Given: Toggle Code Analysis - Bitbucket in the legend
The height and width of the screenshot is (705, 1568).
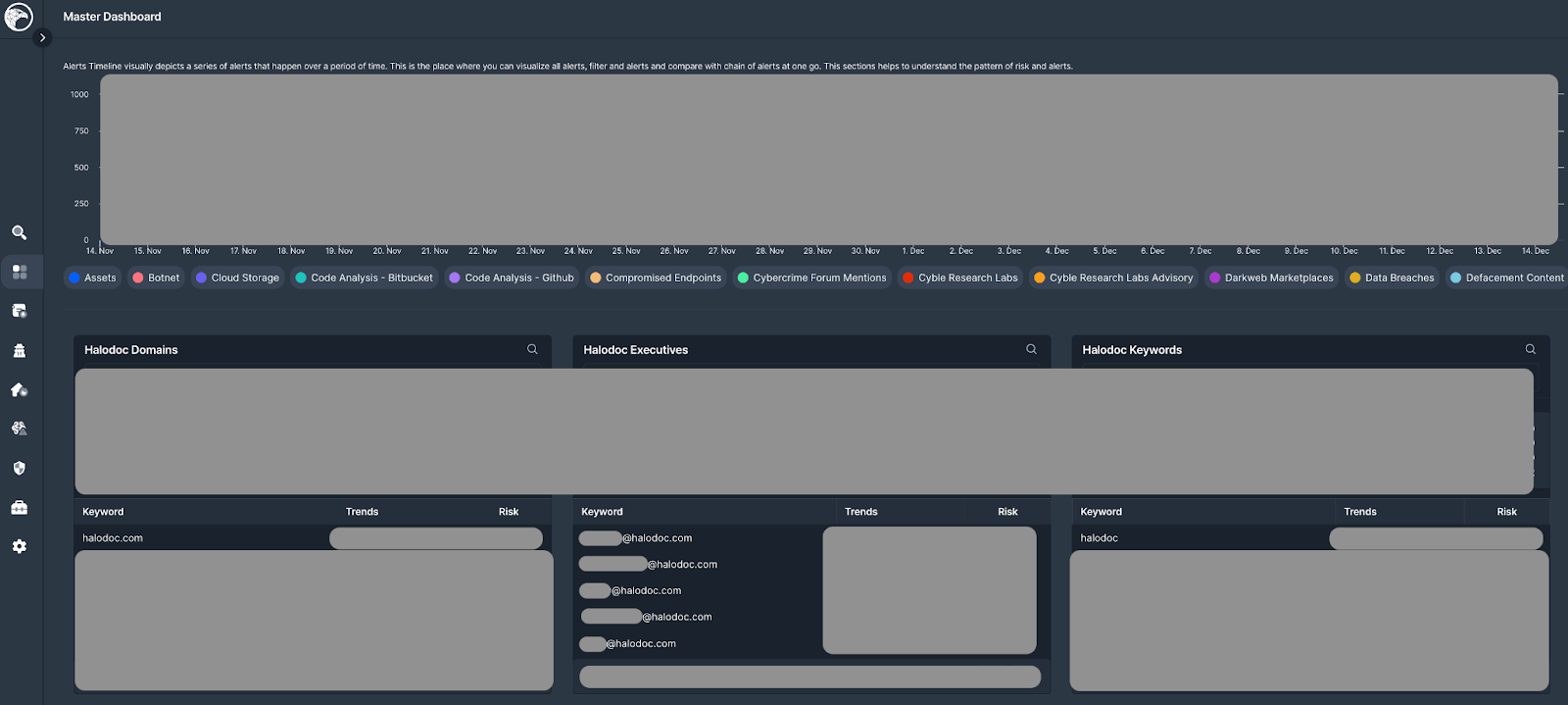Looking at the screenshot, I should coord(364,277).
